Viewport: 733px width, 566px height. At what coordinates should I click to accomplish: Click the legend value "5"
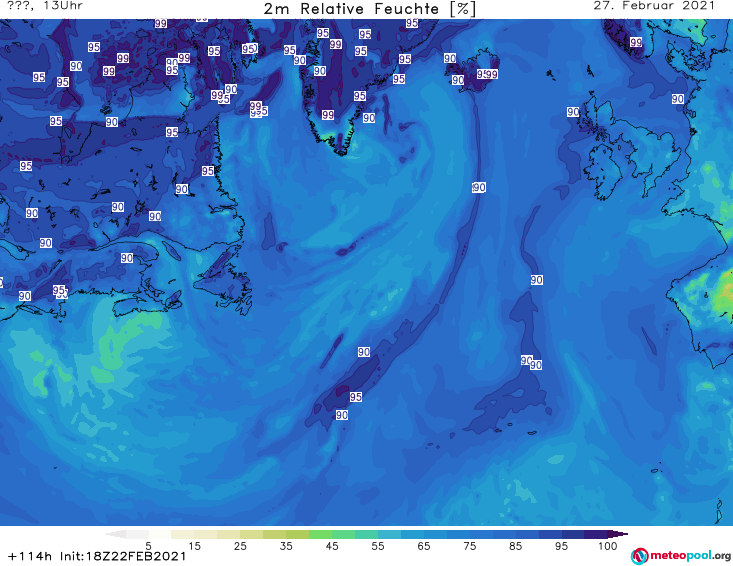click(148, 546)
